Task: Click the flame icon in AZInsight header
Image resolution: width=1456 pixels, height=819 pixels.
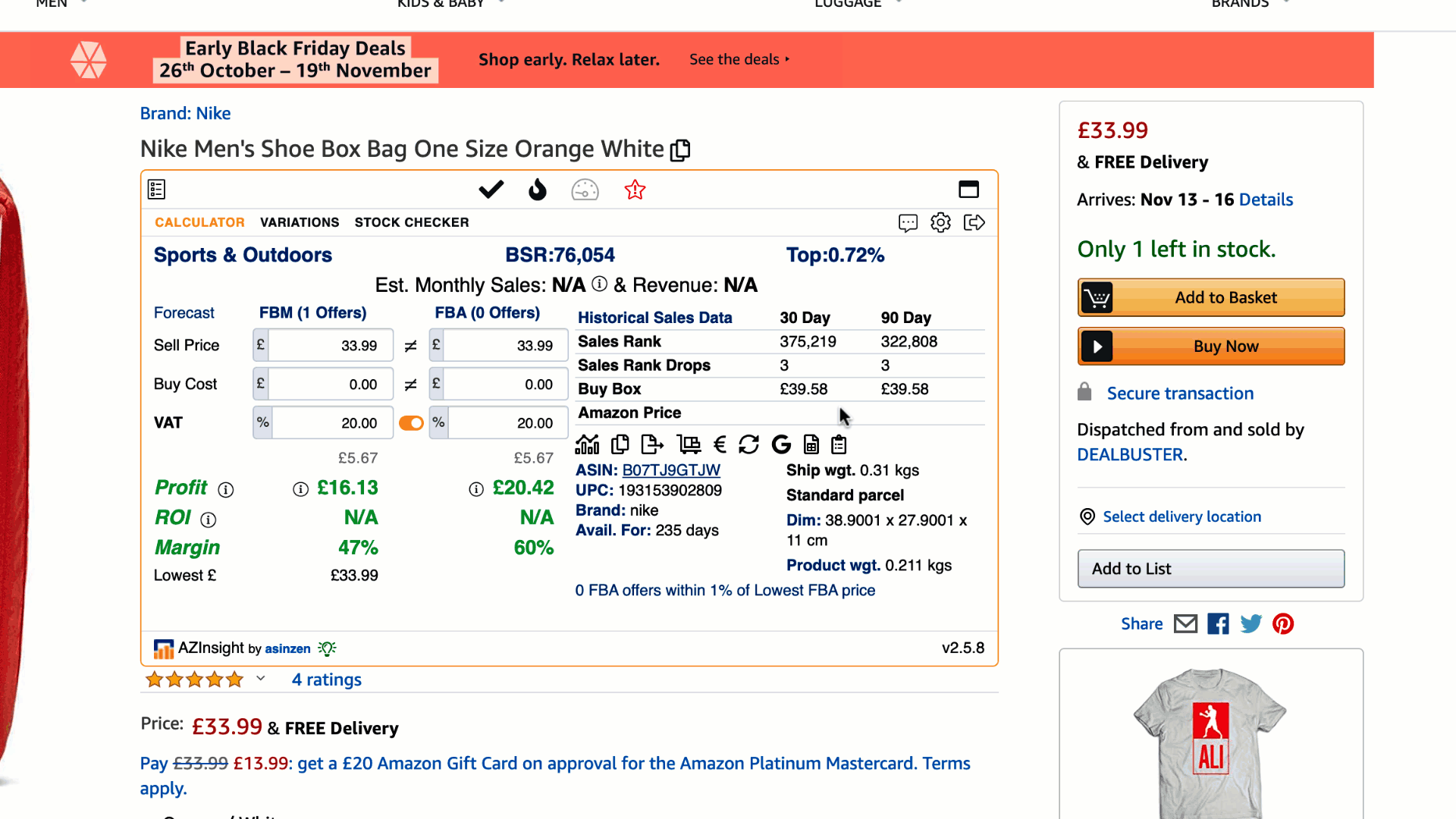Action: pos(537,190)
